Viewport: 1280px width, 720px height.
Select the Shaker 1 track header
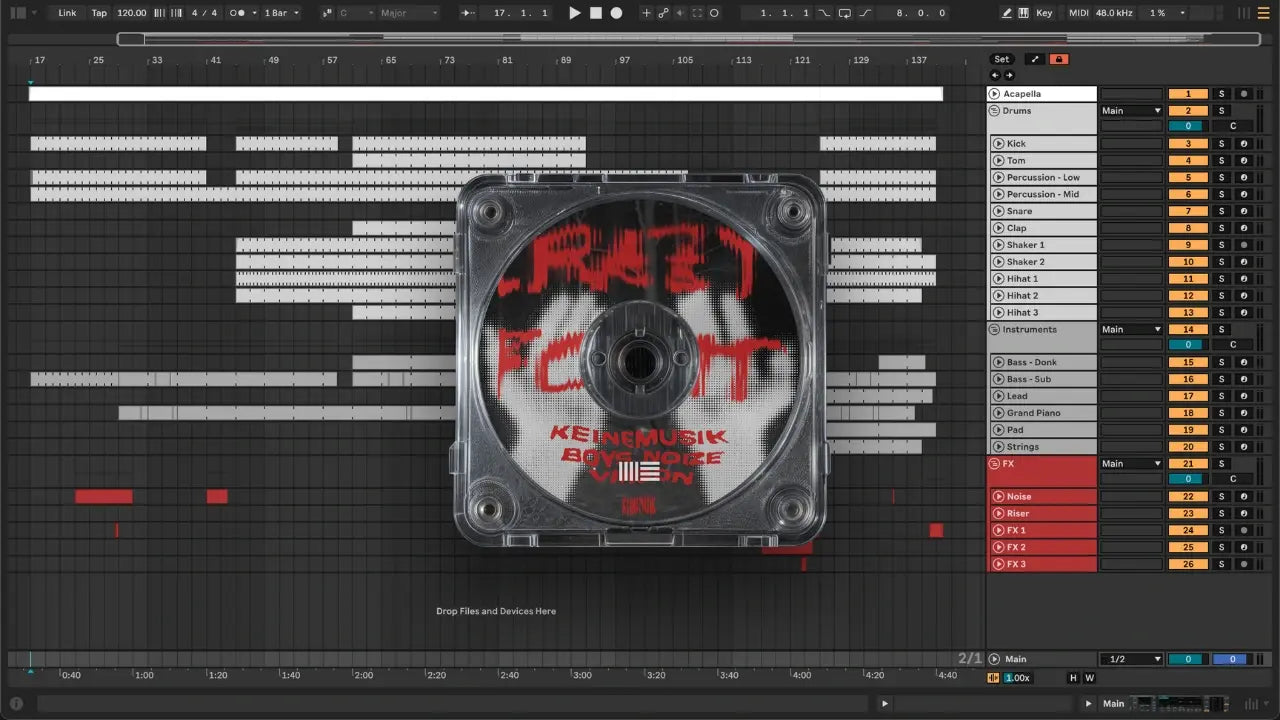tap(1043, 245)
